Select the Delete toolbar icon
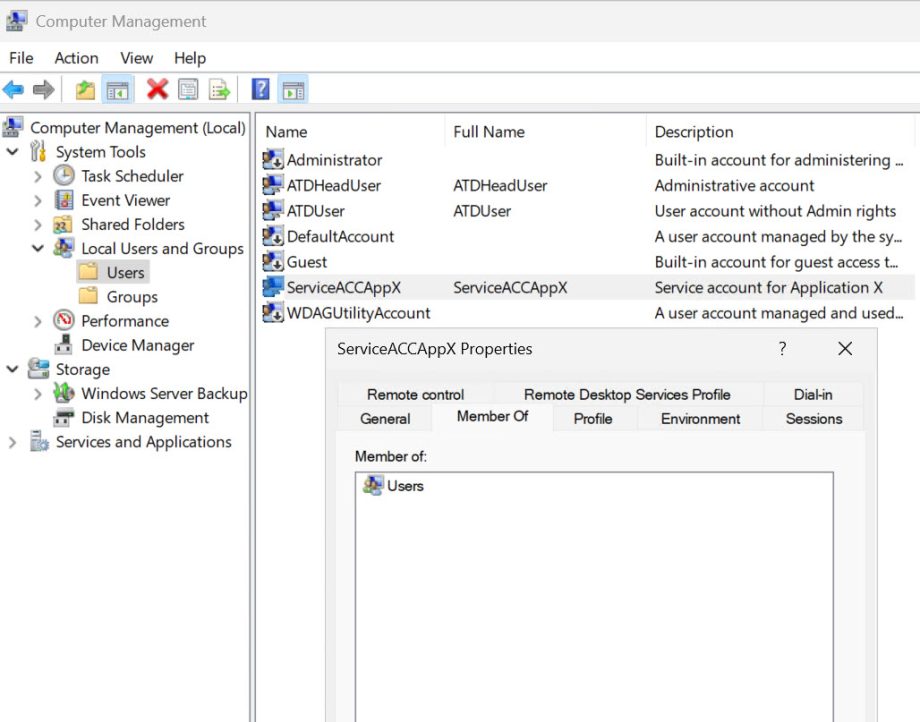The width and height of the screenshot is (920, 722). [155, 89]
